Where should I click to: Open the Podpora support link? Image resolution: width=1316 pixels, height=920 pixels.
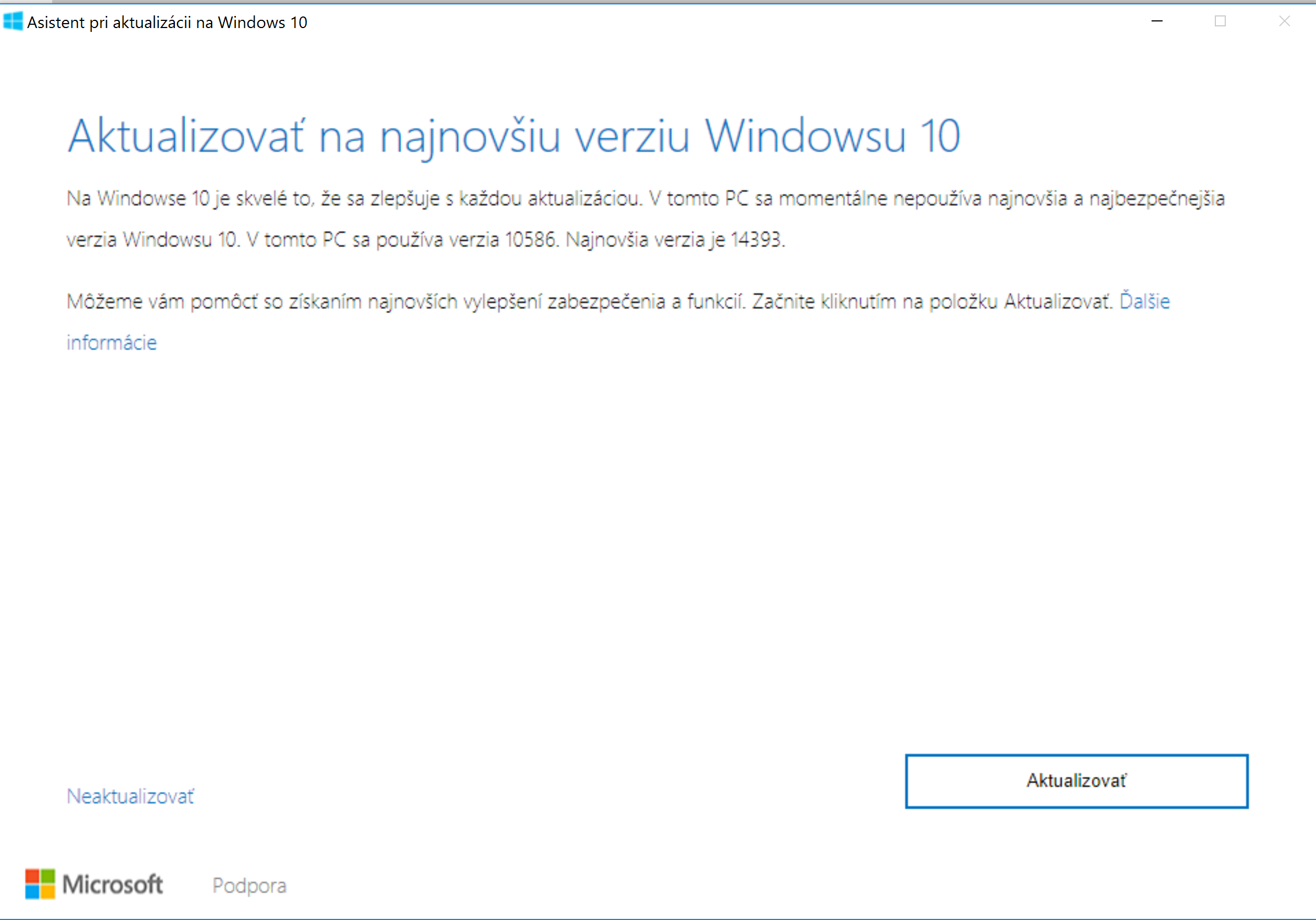pyautogui.click(x=249, y=885)
